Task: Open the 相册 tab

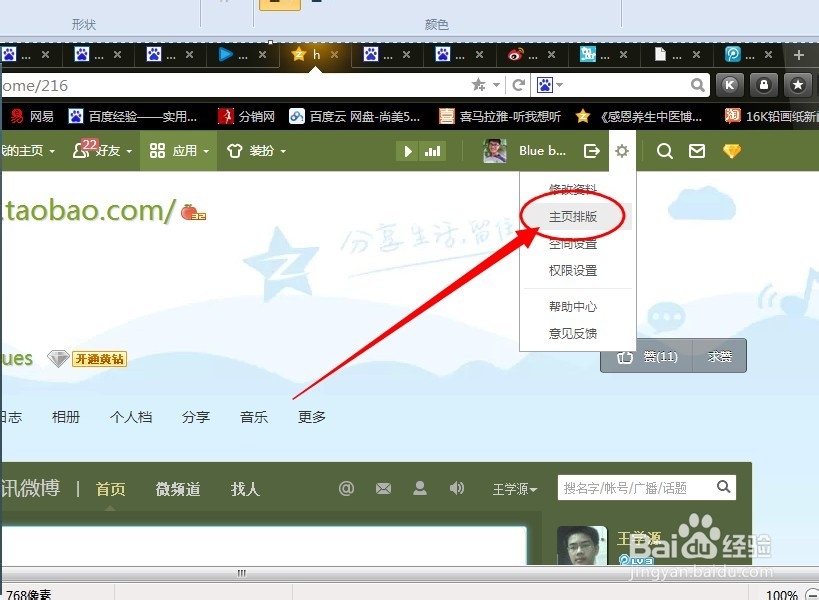Action: tap(66, 417)
